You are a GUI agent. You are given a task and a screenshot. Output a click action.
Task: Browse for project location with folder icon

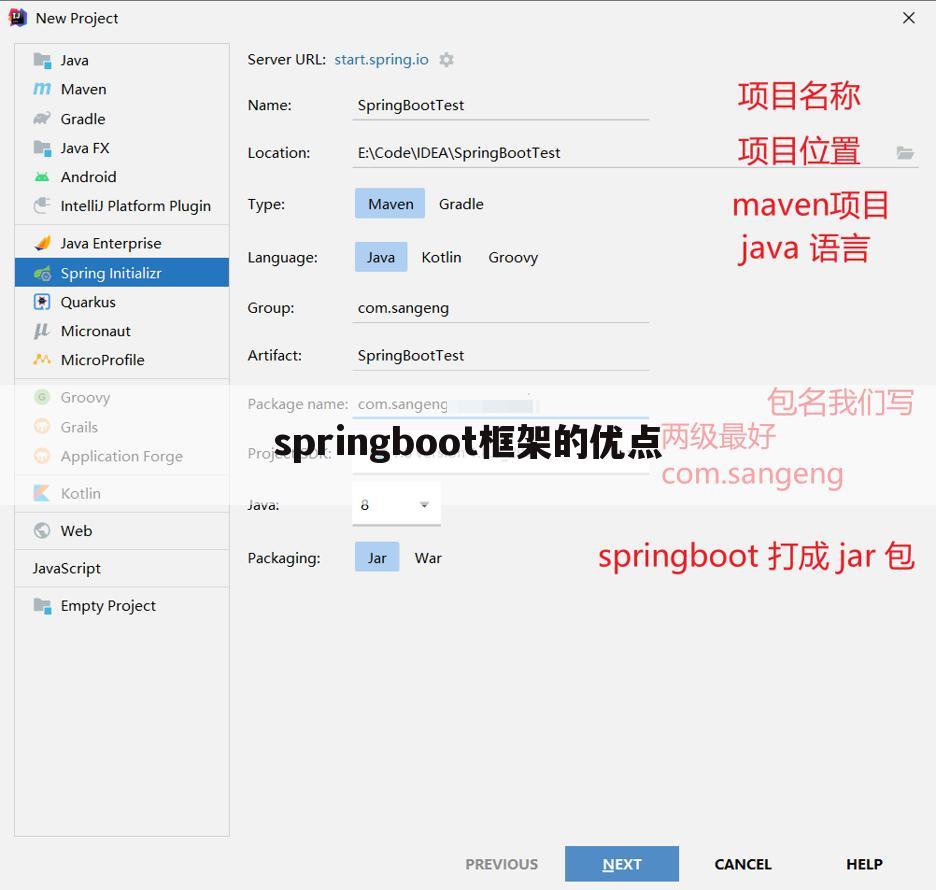point(905,152)
